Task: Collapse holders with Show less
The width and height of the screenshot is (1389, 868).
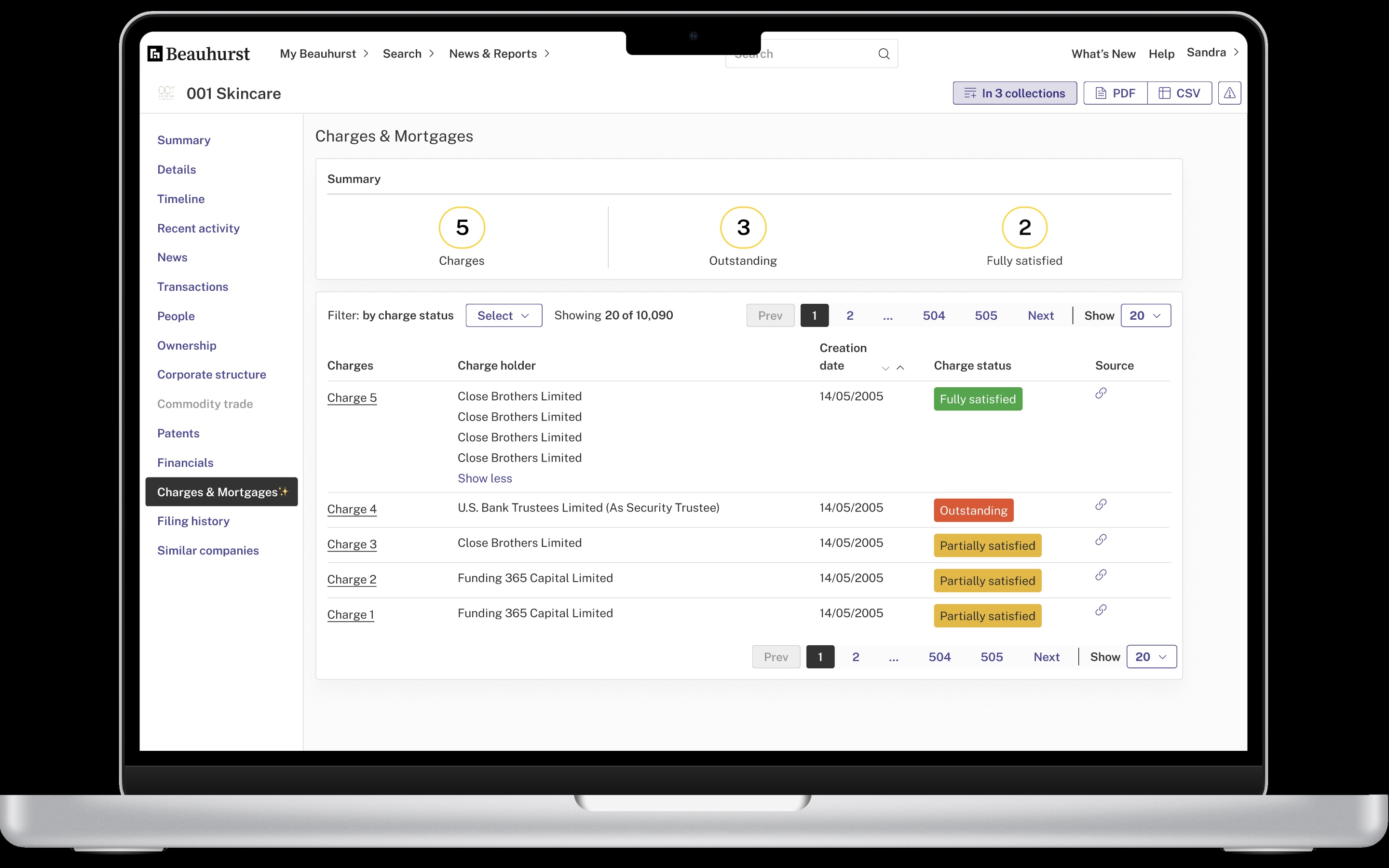Action: tap(484, 478)
